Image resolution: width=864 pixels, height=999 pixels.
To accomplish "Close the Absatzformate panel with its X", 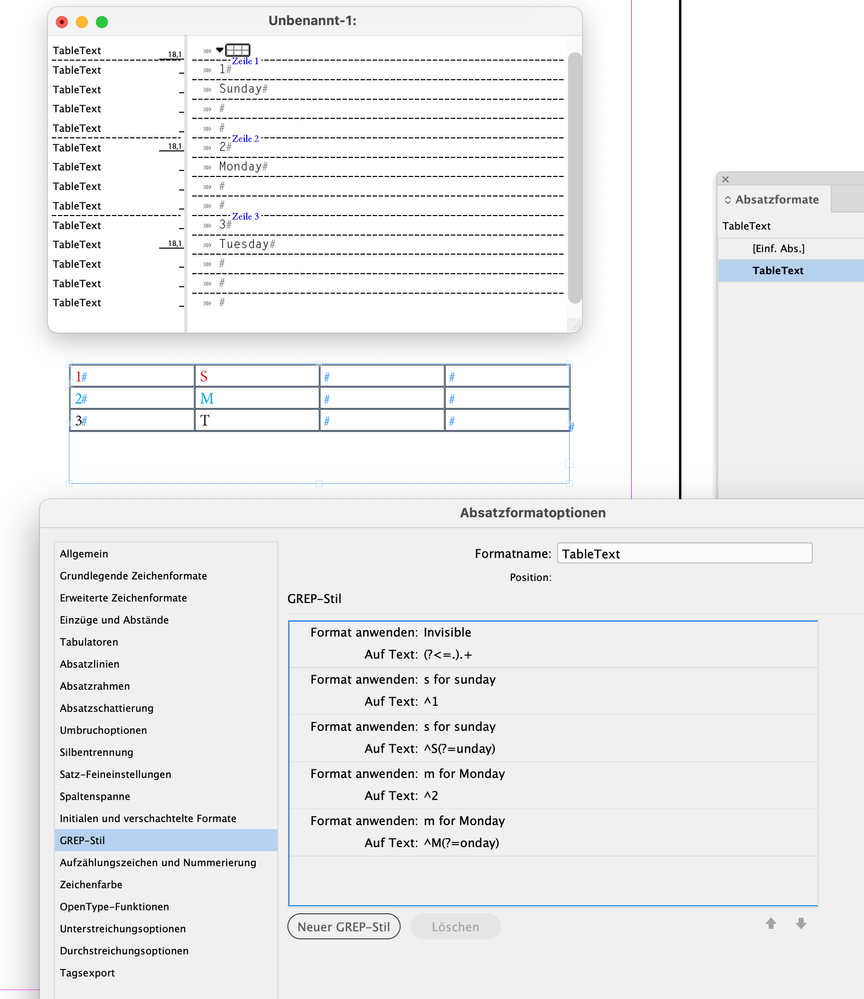I will click(725, 179).
